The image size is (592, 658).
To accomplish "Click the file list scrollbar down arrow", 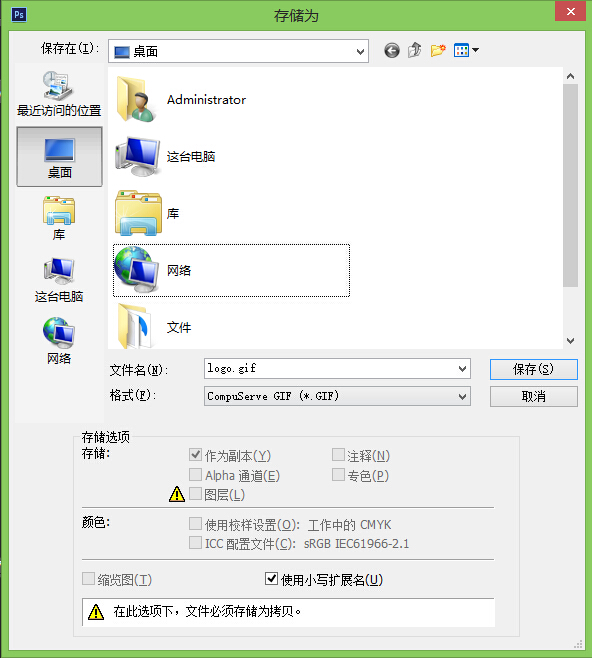I will click(570, 341).
